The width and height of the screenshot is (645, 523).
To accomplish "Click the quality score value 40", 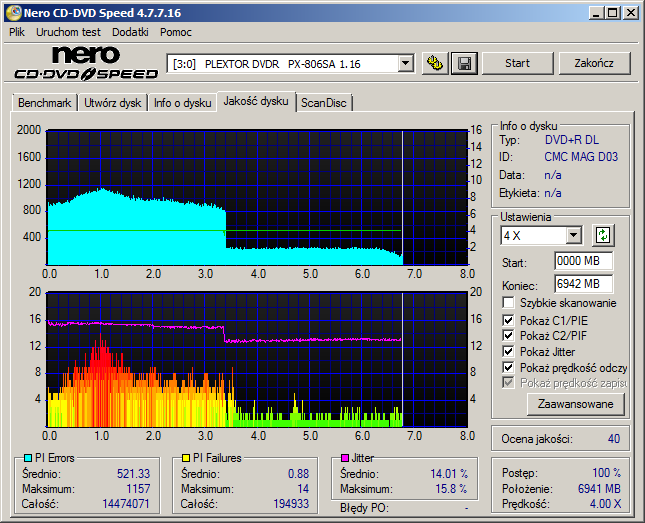I will click(614, 439).
